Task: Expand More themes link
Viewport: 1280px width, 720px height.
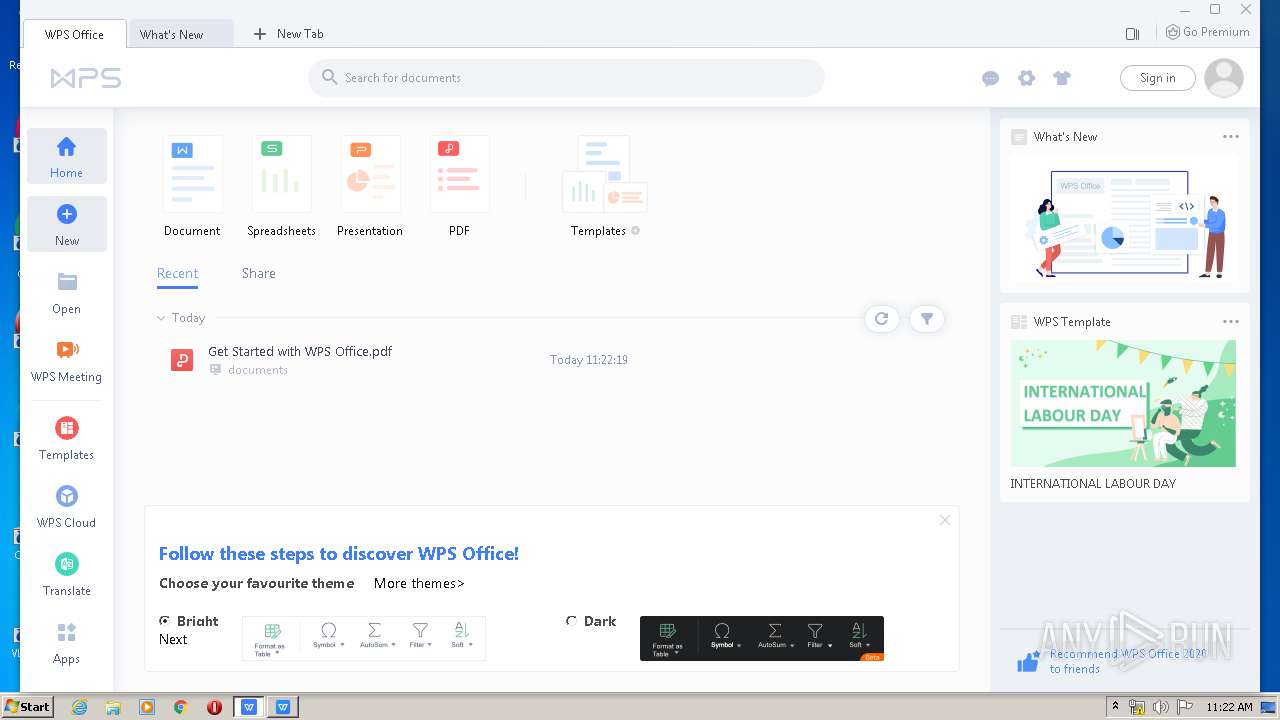Action: [x=419, y=583]
